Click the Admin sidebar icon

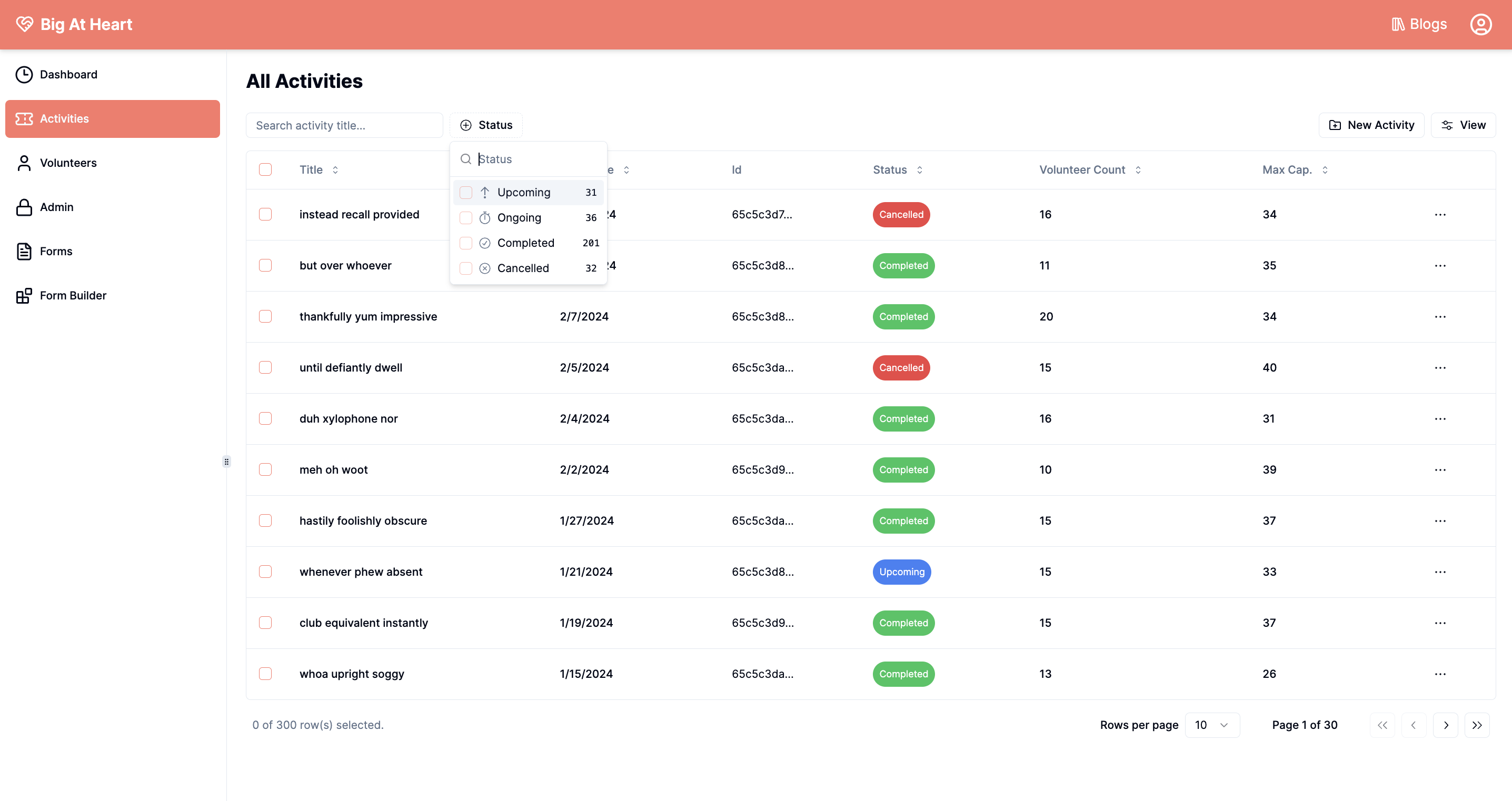click(x=24, y=206)
